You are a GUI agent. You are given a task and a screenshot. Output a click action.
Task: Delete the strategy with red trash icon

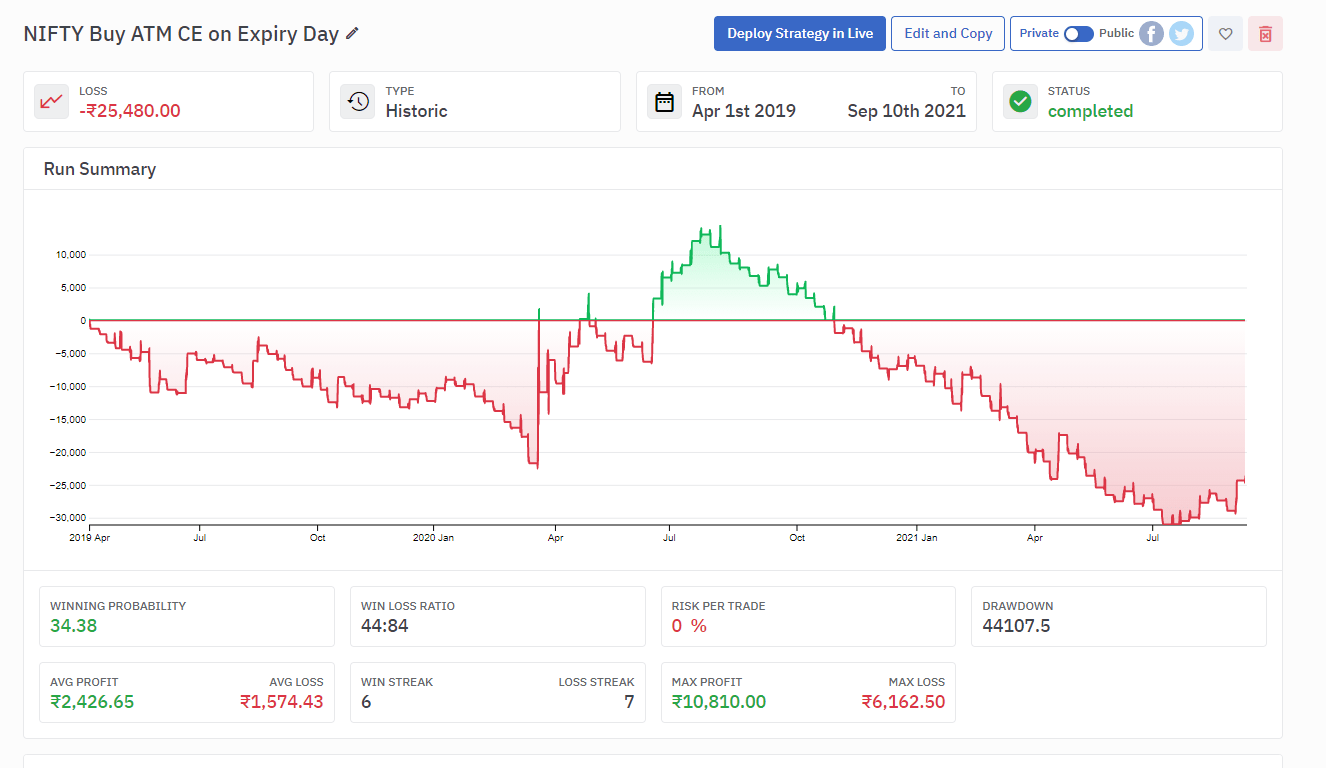point(1265,34)
